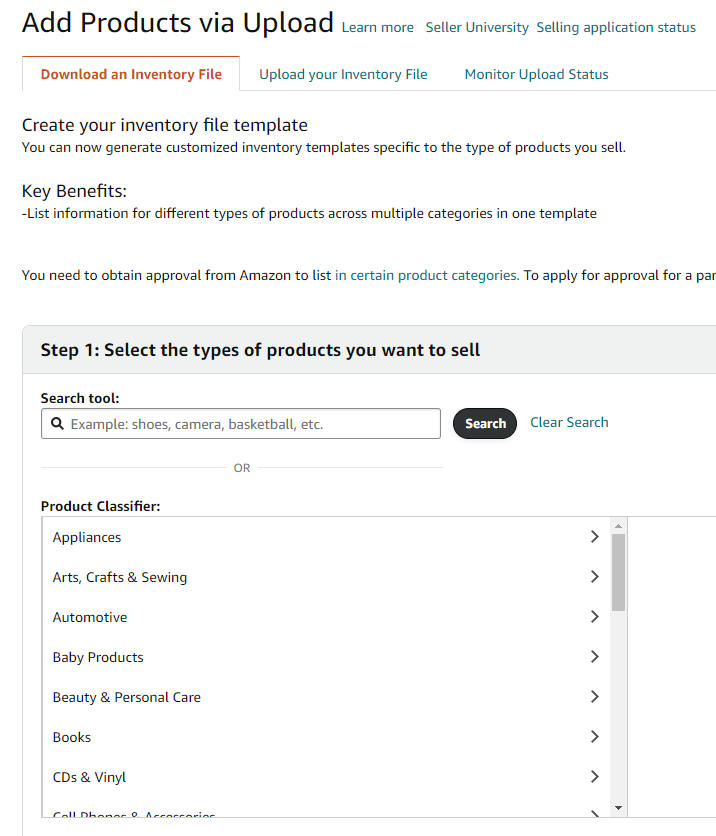This screenshot has height=836, width=716.
Task: Open Selling application status link
Action: pyautogui.click(x=616, y=28)
